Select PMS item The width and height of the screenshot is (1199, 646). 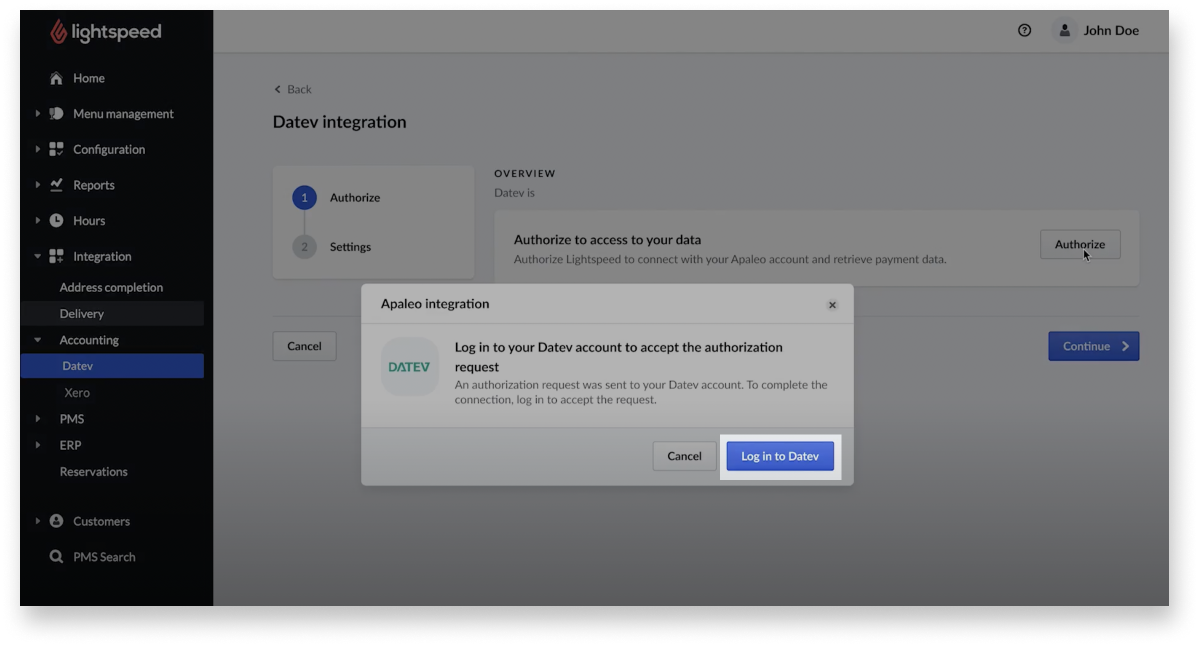(71, 419)
